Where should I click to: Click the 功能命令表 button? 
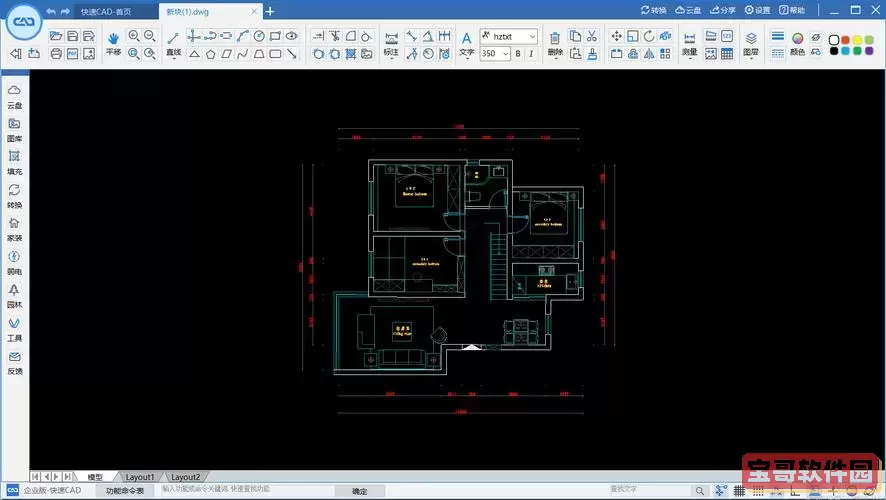point(125,491)
